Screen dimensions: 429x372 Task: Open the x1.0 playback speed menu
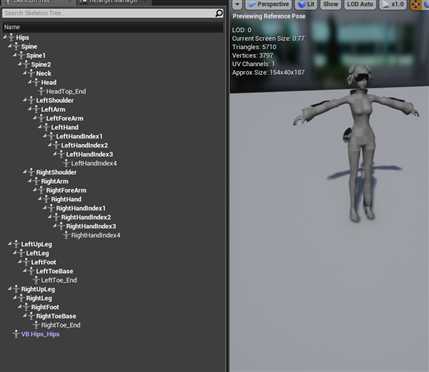tap(393, 4)
